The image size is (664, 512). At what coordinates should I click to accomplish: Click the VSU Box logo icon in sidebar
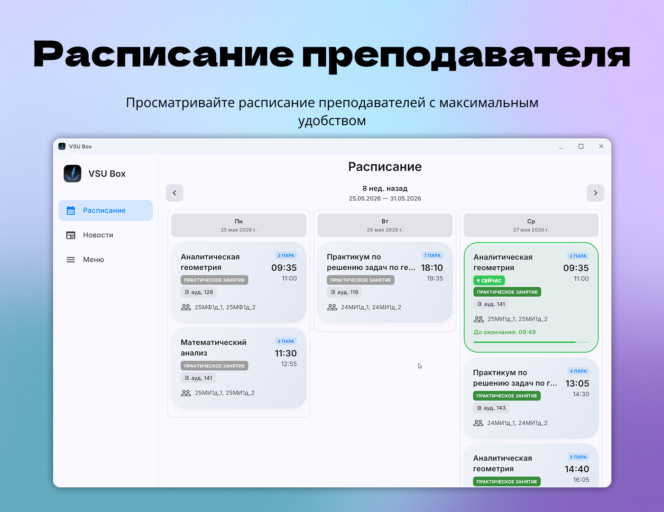pos(72,174)
